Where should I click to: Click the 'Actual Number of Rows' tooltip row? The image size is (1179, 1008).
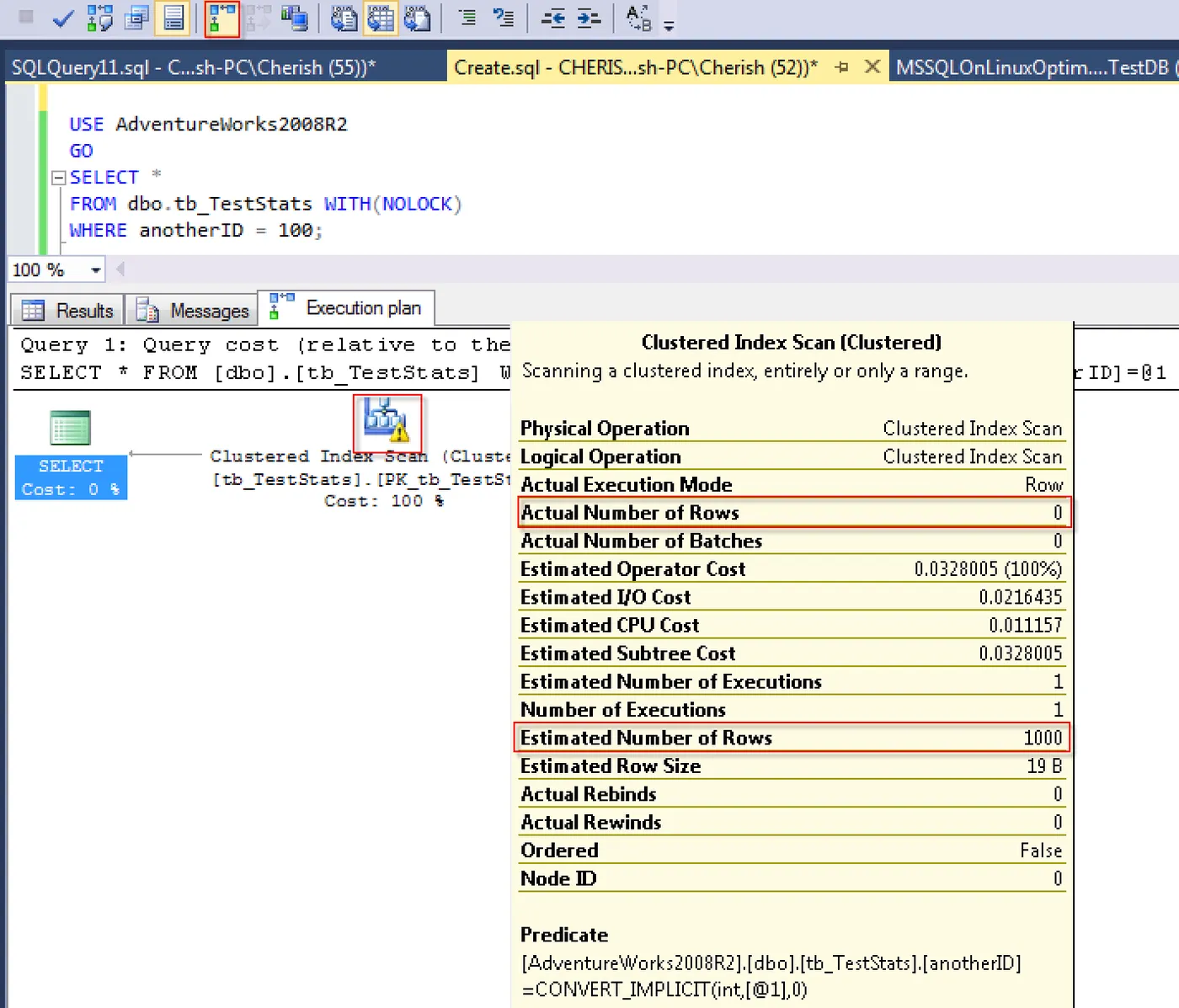pos(792,513)
